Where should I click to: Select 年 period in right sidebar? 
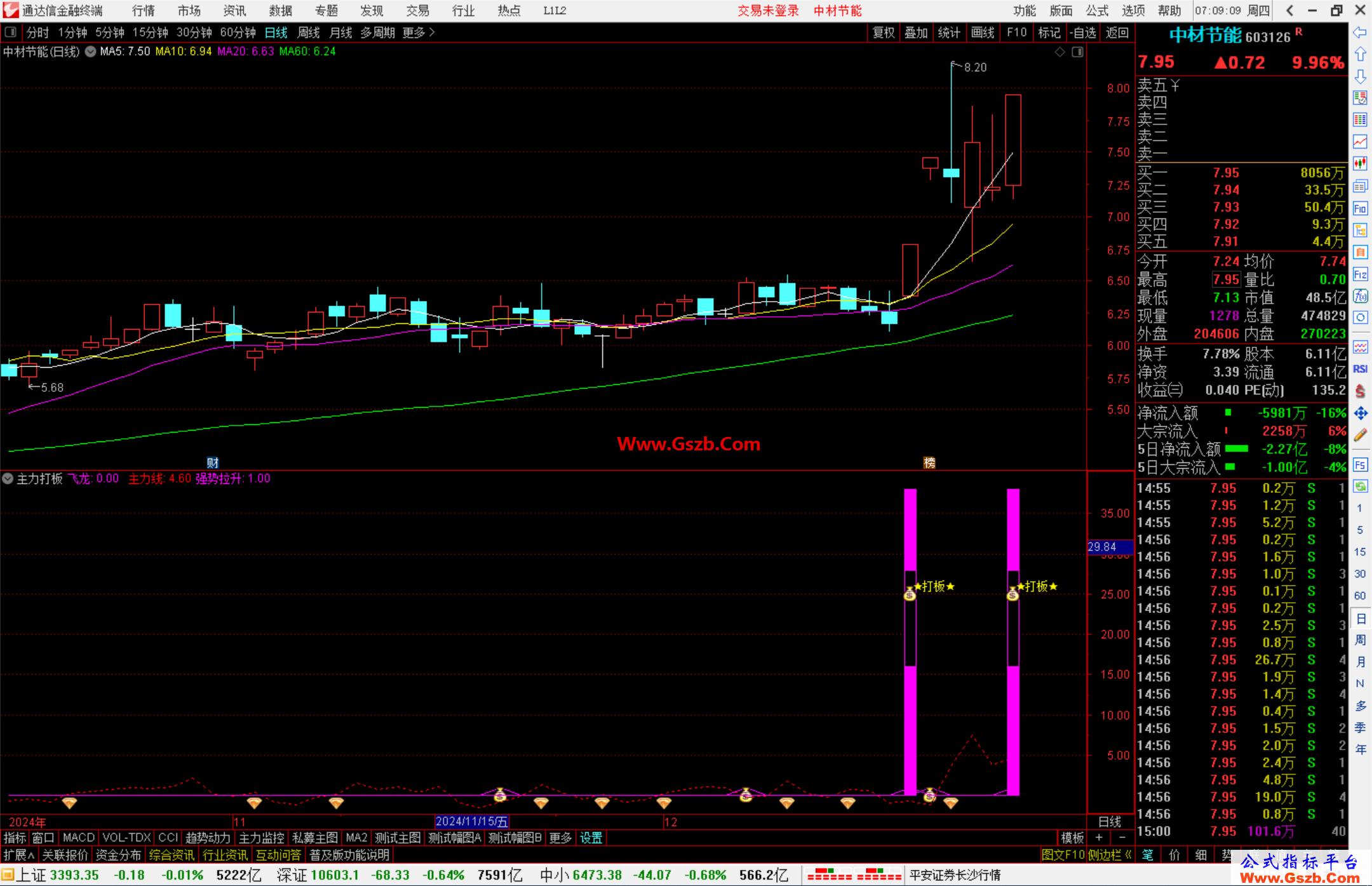tap(1360, 749)
